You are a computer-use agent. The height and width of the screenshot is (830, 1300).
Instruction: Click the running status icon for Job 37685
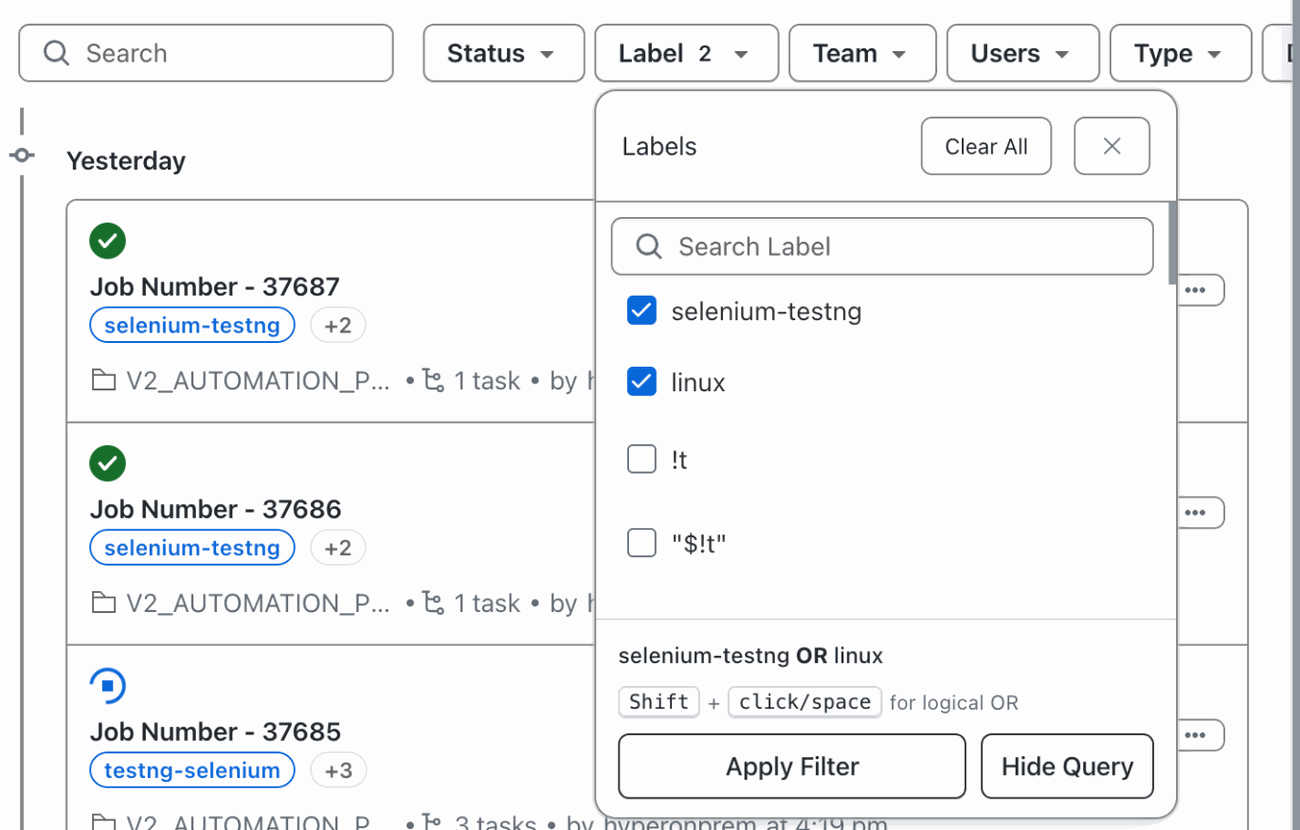[x=107, y=686]
